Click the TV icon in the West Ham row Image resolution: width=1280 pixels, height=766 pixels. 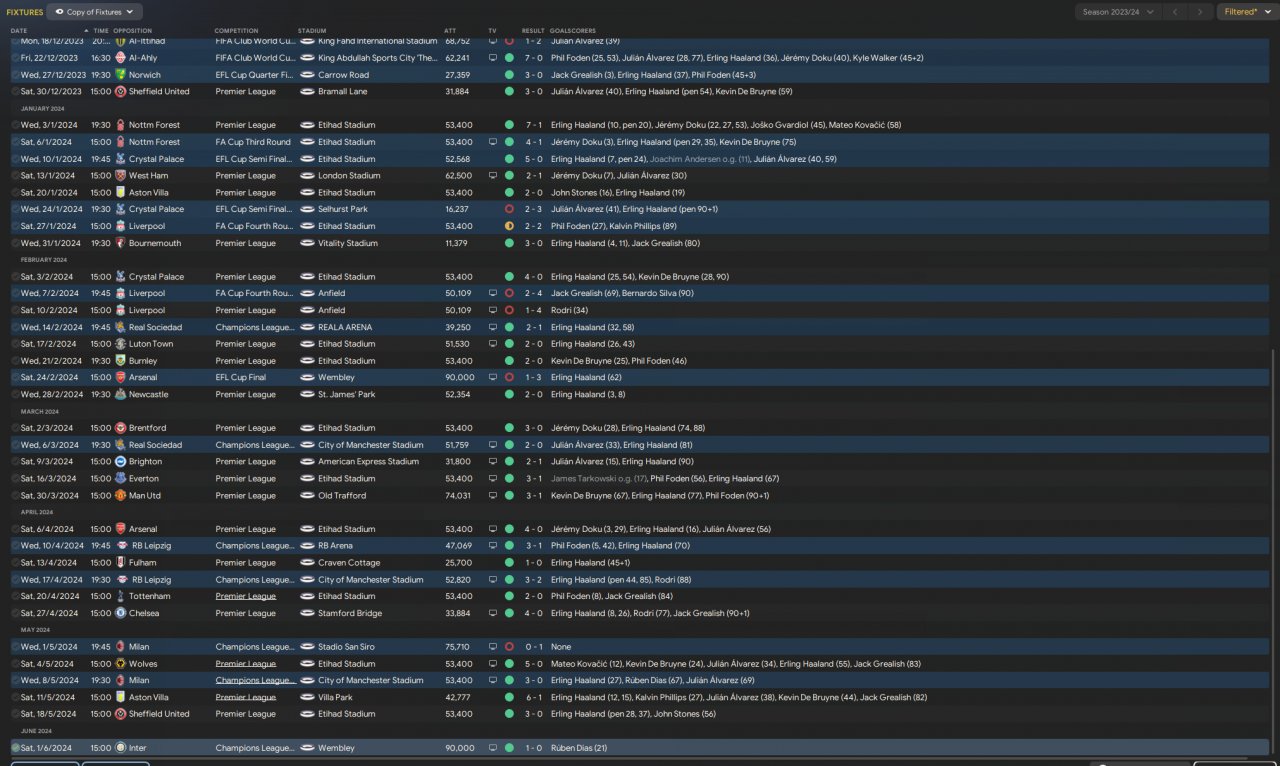pyautogui.click(x=492, y=176)
